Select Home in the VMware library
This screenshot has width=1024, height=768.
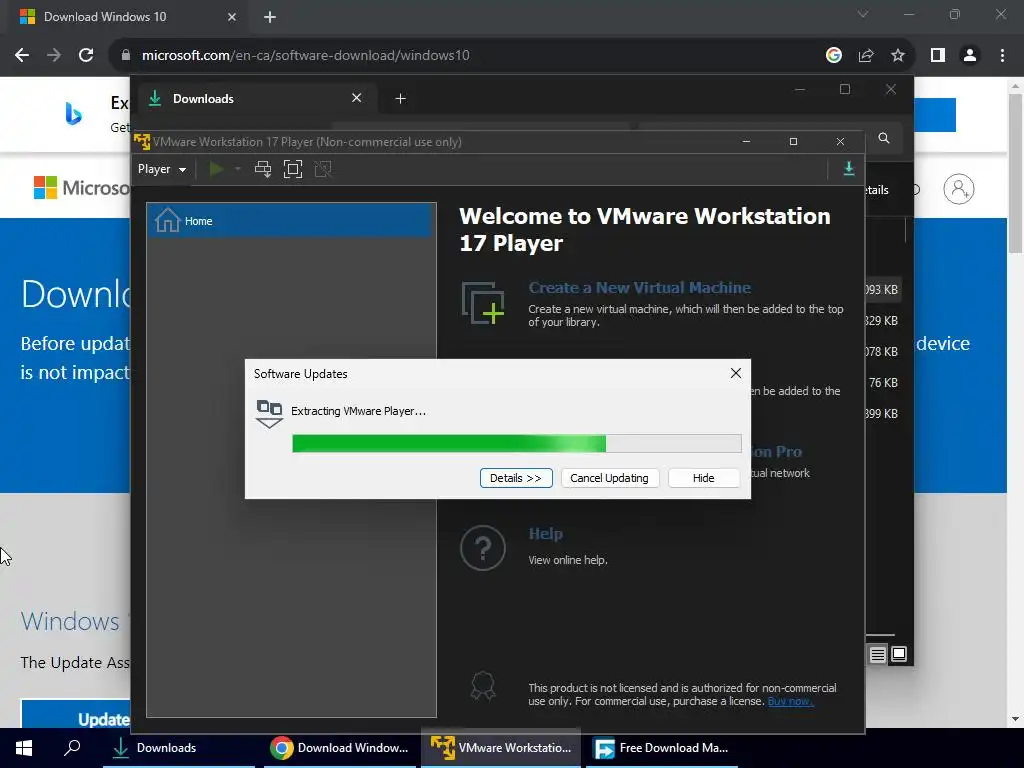pos(291,221)
